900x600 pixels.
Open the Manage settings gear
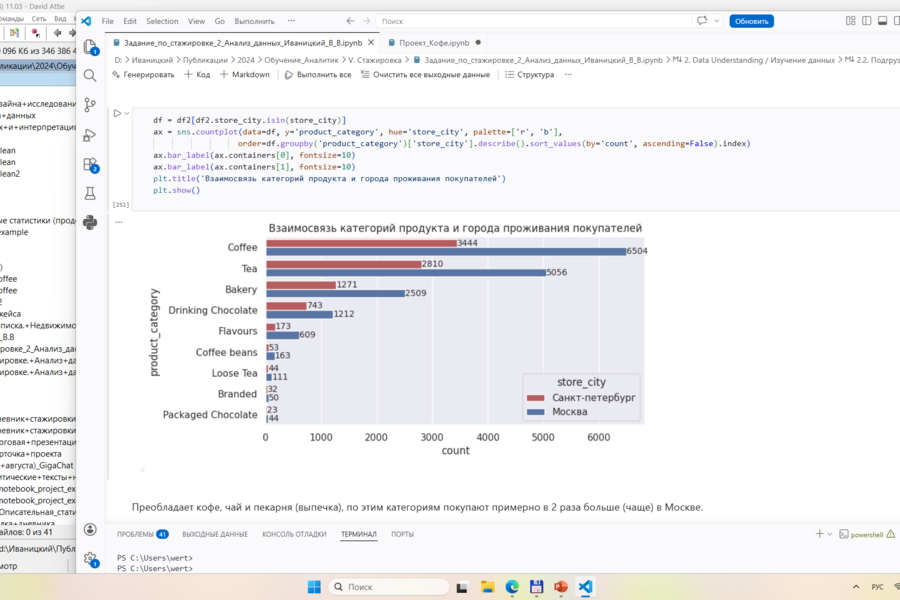point(90,559)
